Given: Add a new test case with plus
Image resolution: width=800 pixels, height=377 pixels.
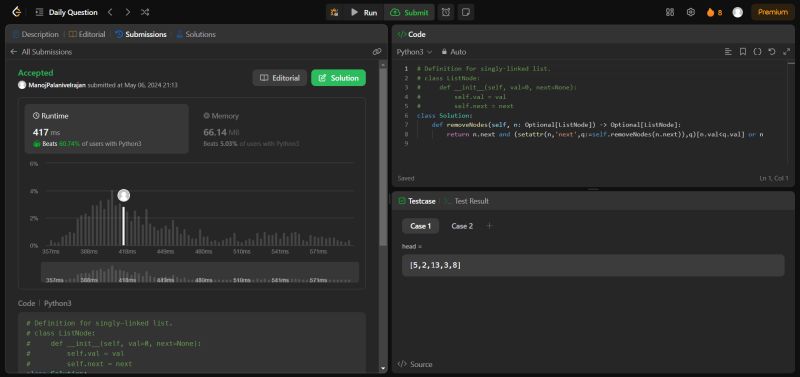Looking at the screenshot, I should (489, 225).
